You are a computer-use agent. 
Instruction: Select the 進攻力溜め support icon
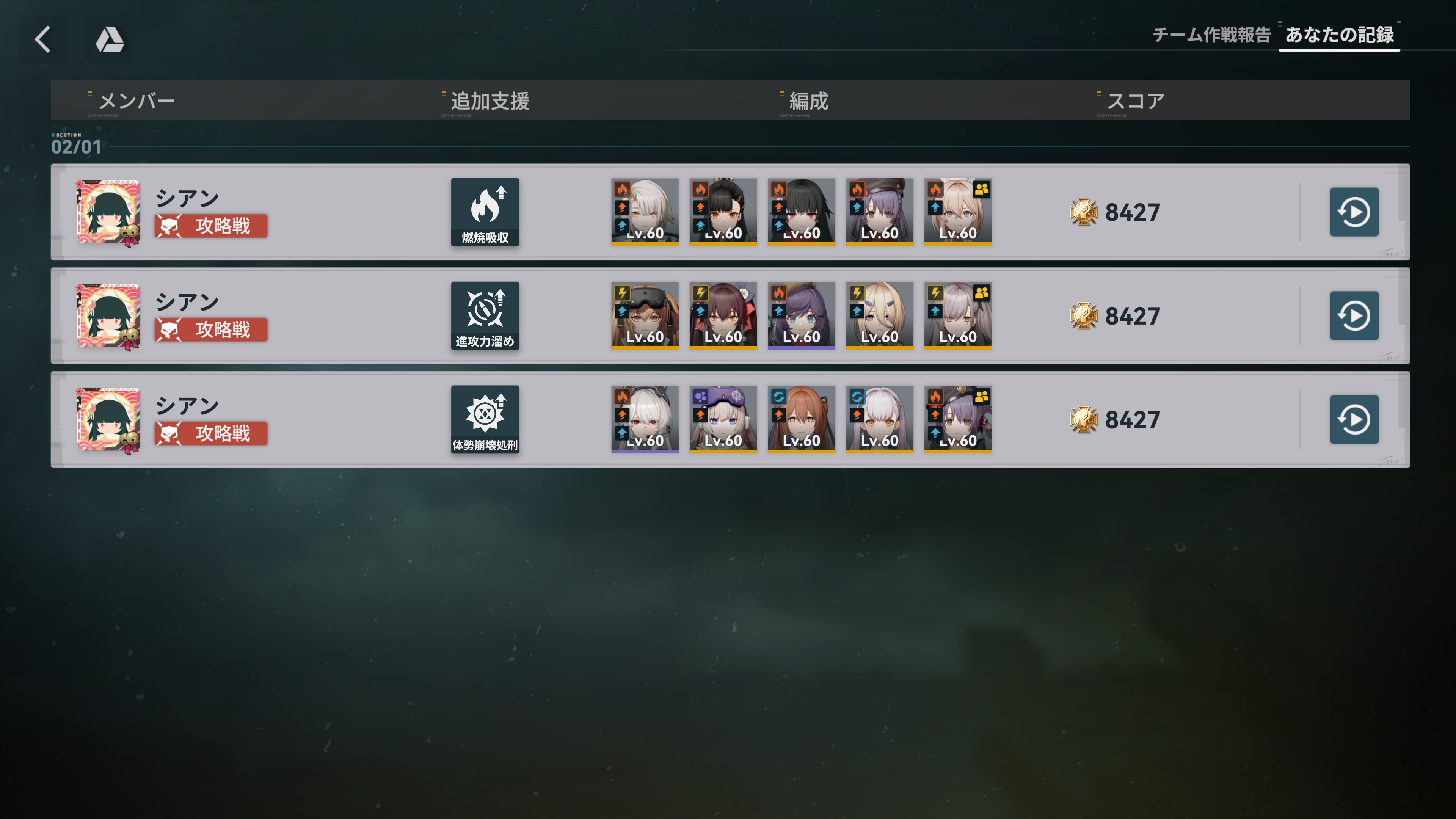click(485, 315)
